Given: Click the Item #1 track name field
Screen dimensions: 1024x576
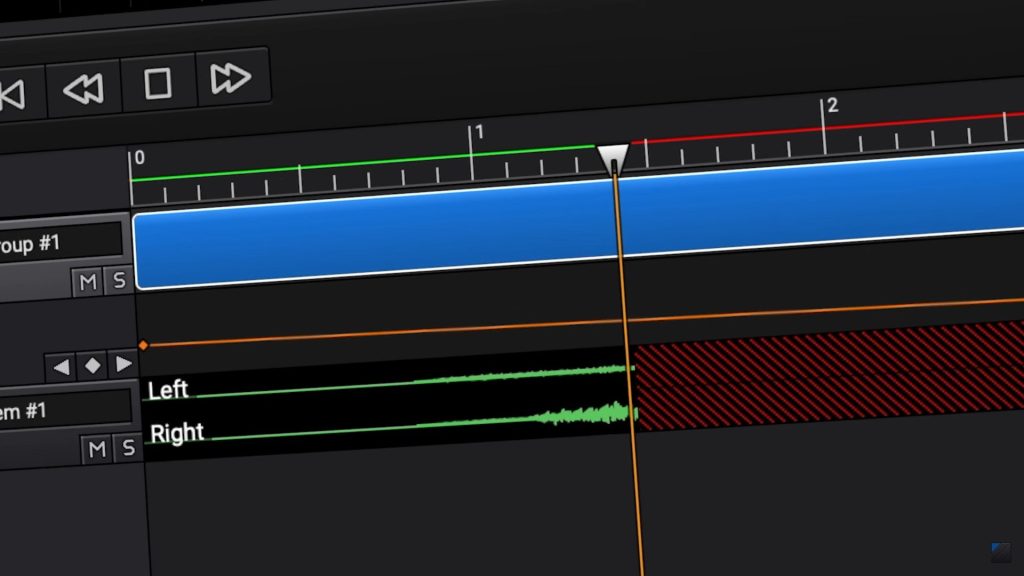Looking at the screenshot, I should (x=62, y=410).
